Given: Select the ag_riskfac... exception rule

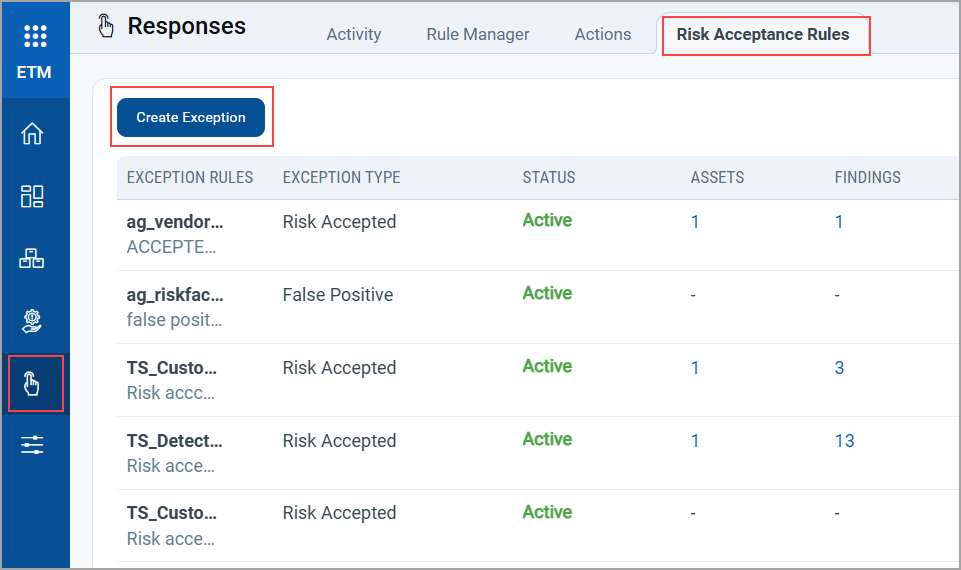Looking at the screenshot, I should pos(175,295).
